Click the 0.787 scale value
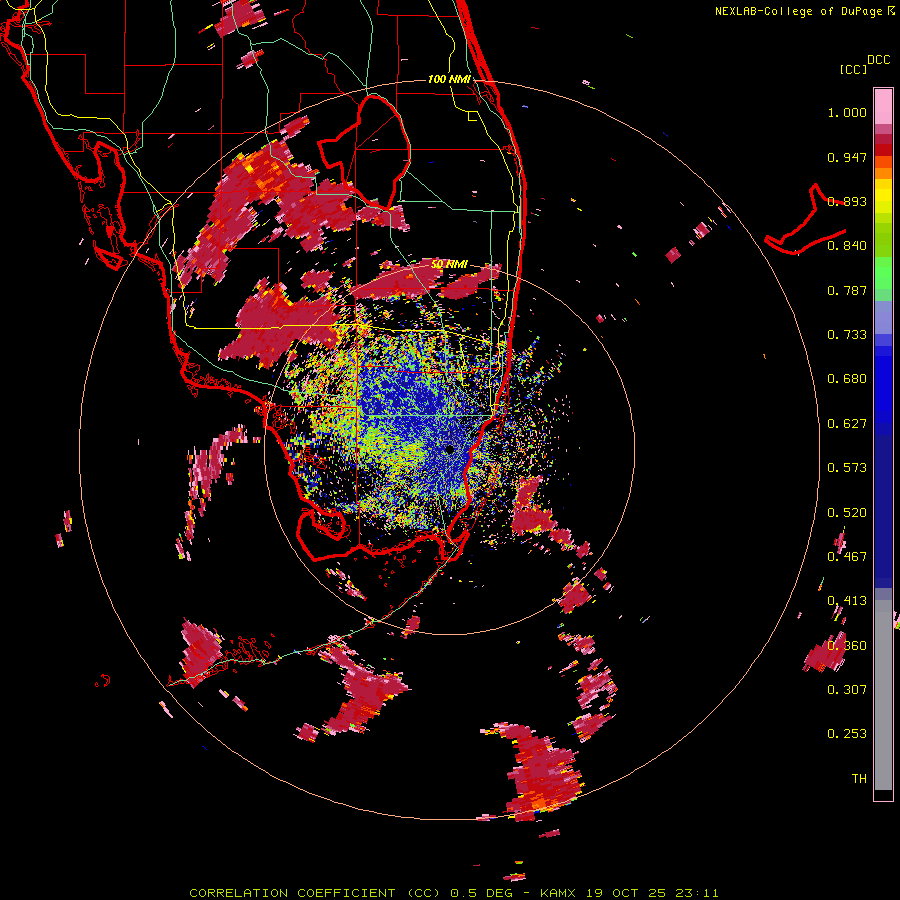Screen dimensions: 900x900 coord(847,290)
